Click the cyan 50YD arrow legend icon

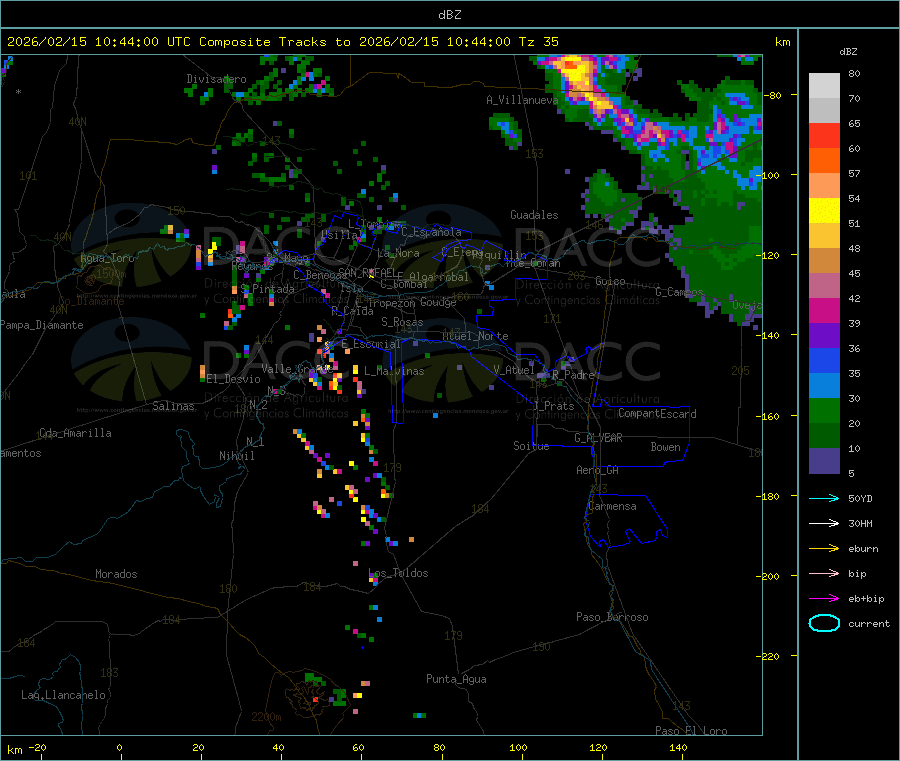pyautogui.click(x=824, y=498)
